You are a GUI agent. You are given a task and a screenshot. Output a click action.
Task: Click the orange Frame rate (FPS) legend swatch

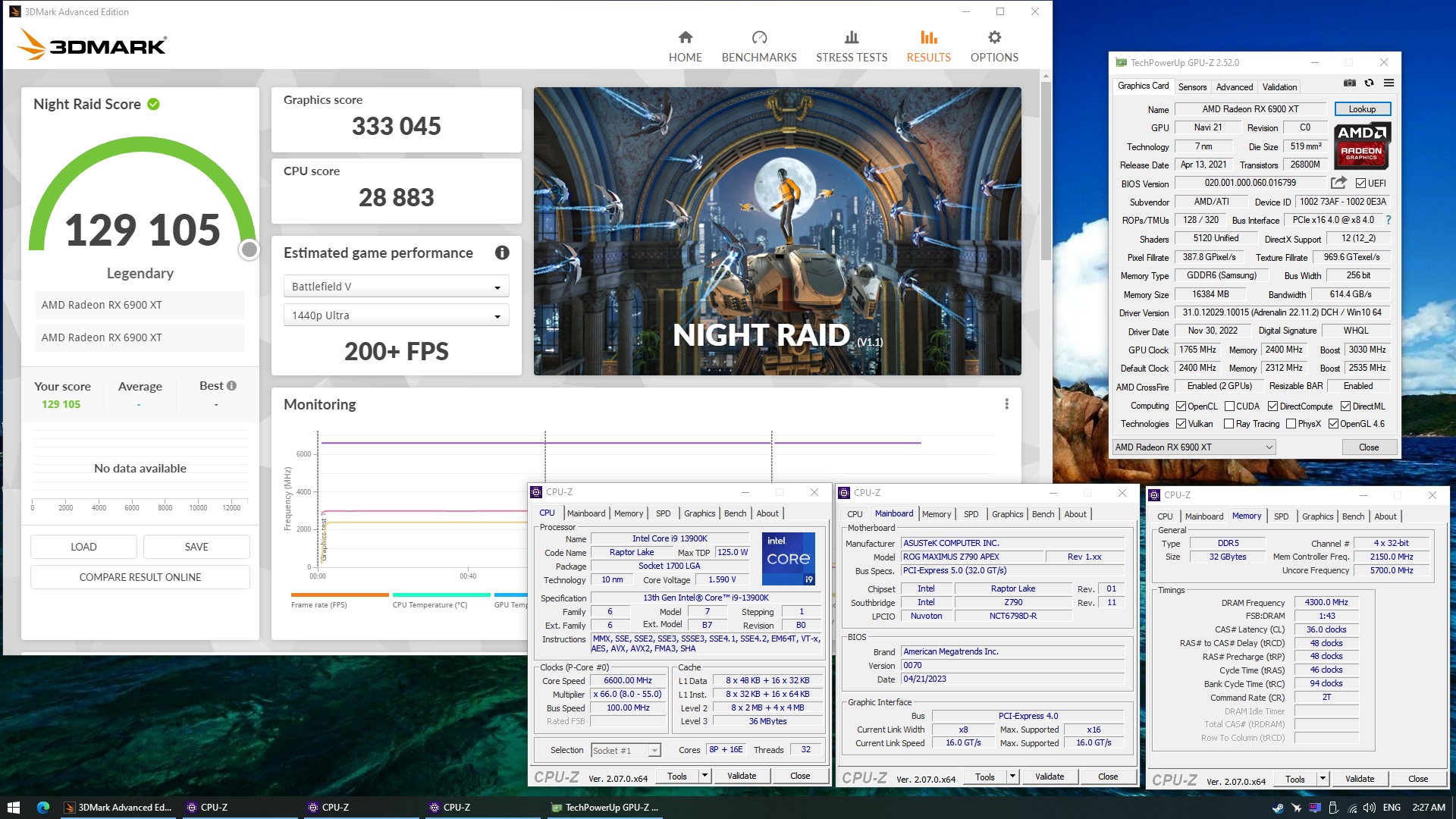pyautogui.click(x=340, y=595)
